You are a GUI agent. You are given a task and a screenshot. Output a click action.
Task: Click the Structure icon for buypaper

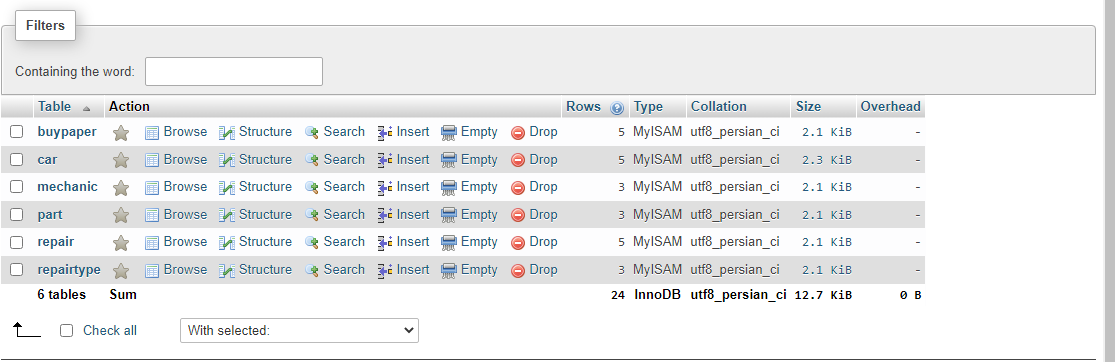coord(227,132)
